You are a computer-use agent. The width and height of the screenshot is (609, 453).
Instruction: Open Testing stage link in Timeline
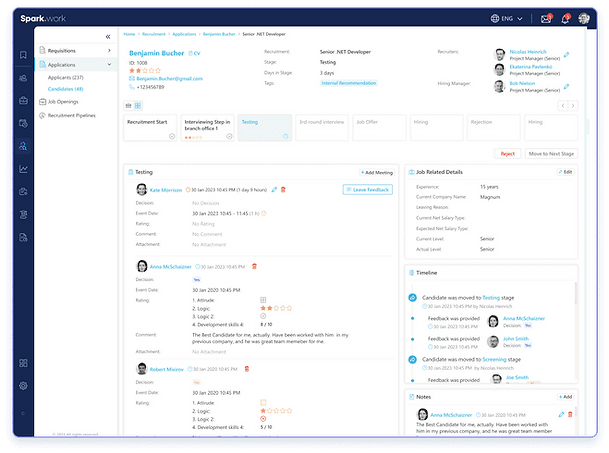[x=491, y=298]
